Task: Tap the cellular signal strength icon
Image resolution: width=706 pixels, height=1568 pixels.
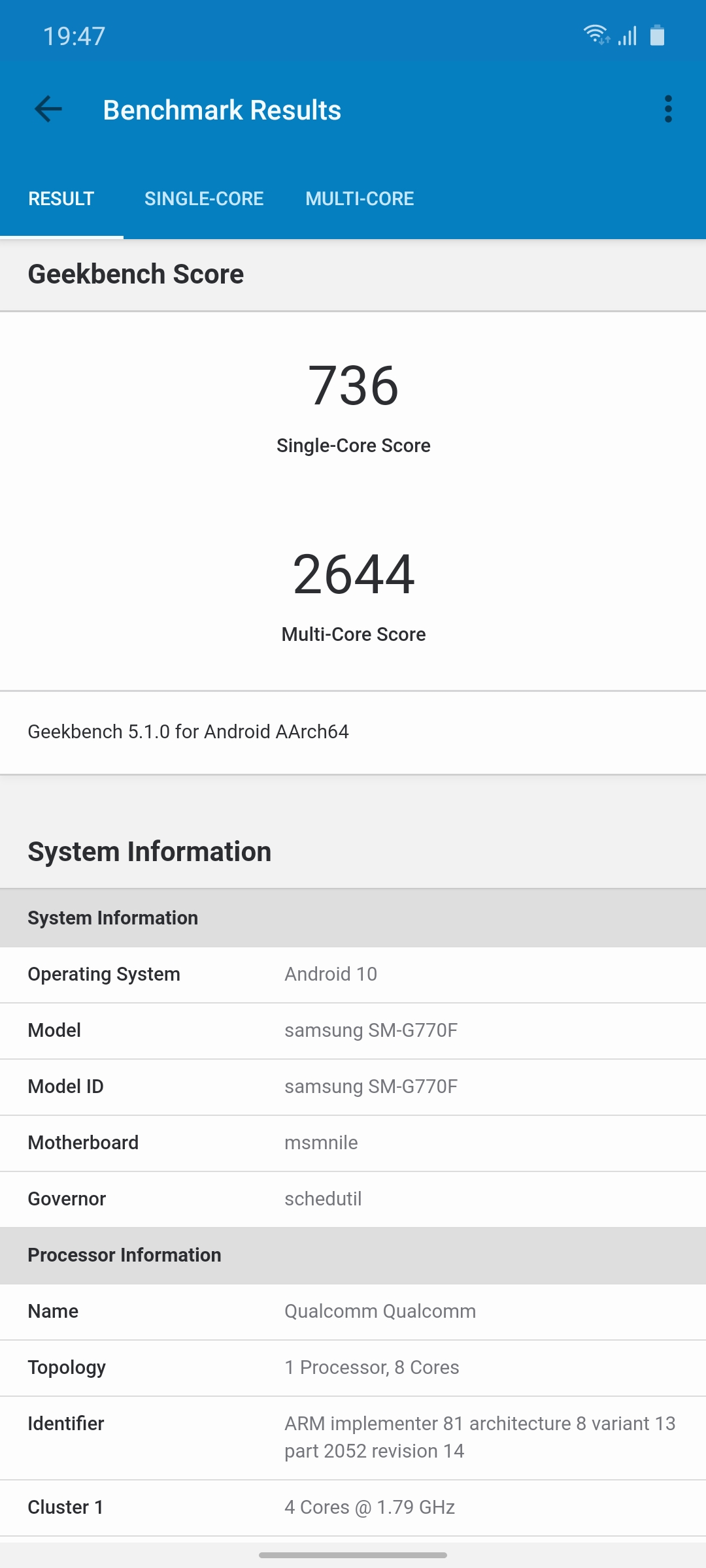Action: click(628, 35)
